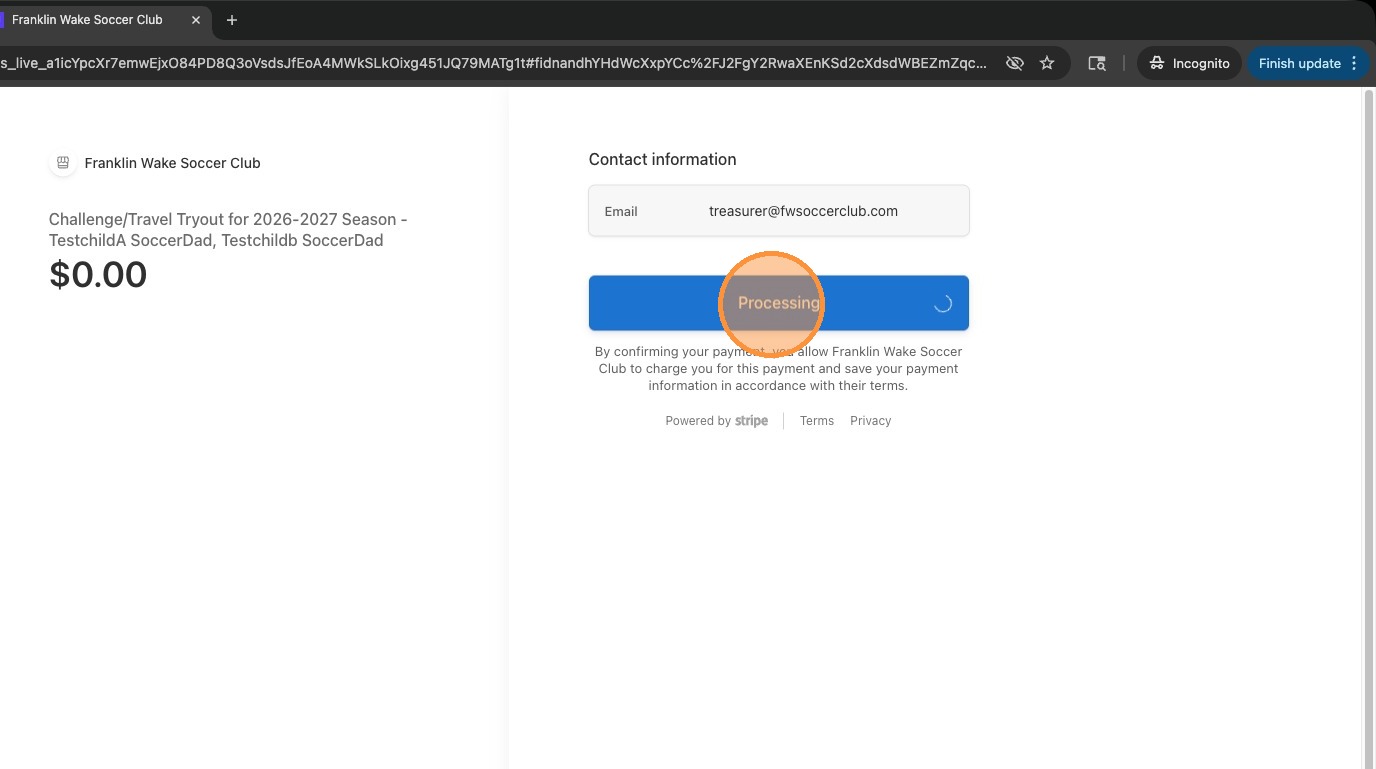
Task: Click the Finish update button
Action: (x=1299, y=63)
